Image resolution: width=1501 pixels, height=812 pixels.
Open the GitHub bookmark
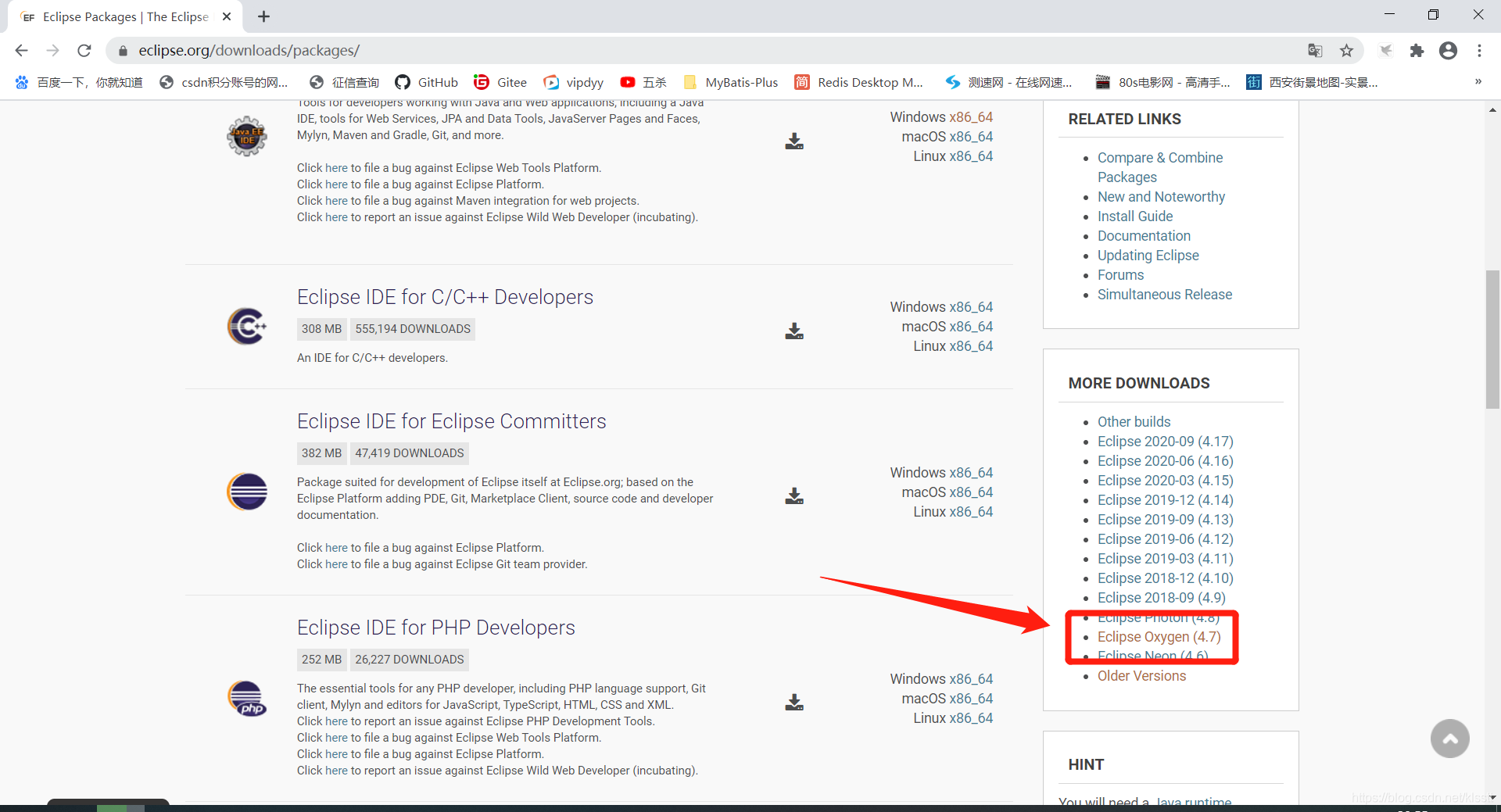coord(427,82)
